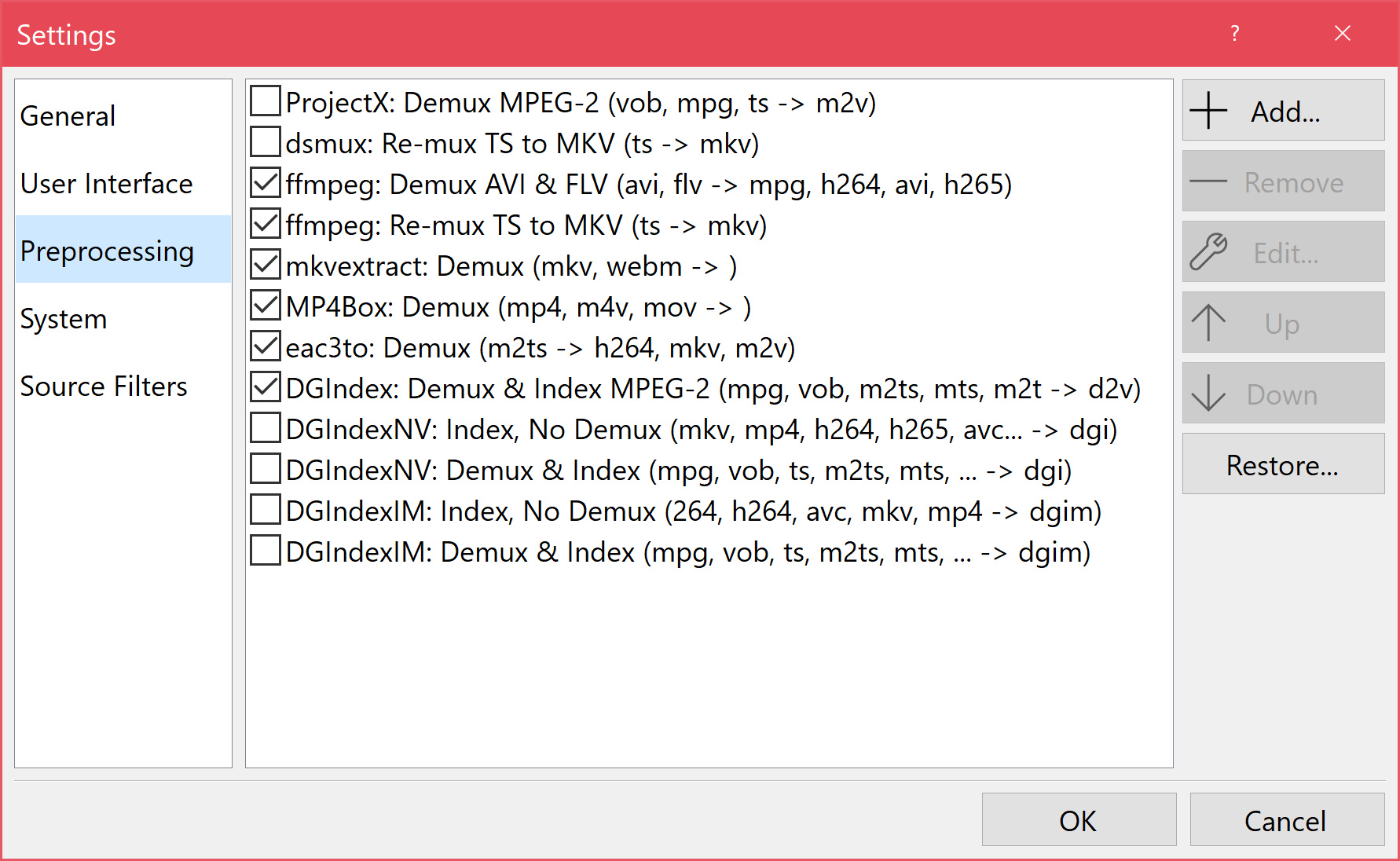The height and width of the screenshot is (861, 1400).
Task: Enable dsmux Re-mux TS to MKV checkbox
Action: pyautogui.click(x=266, y=142)
